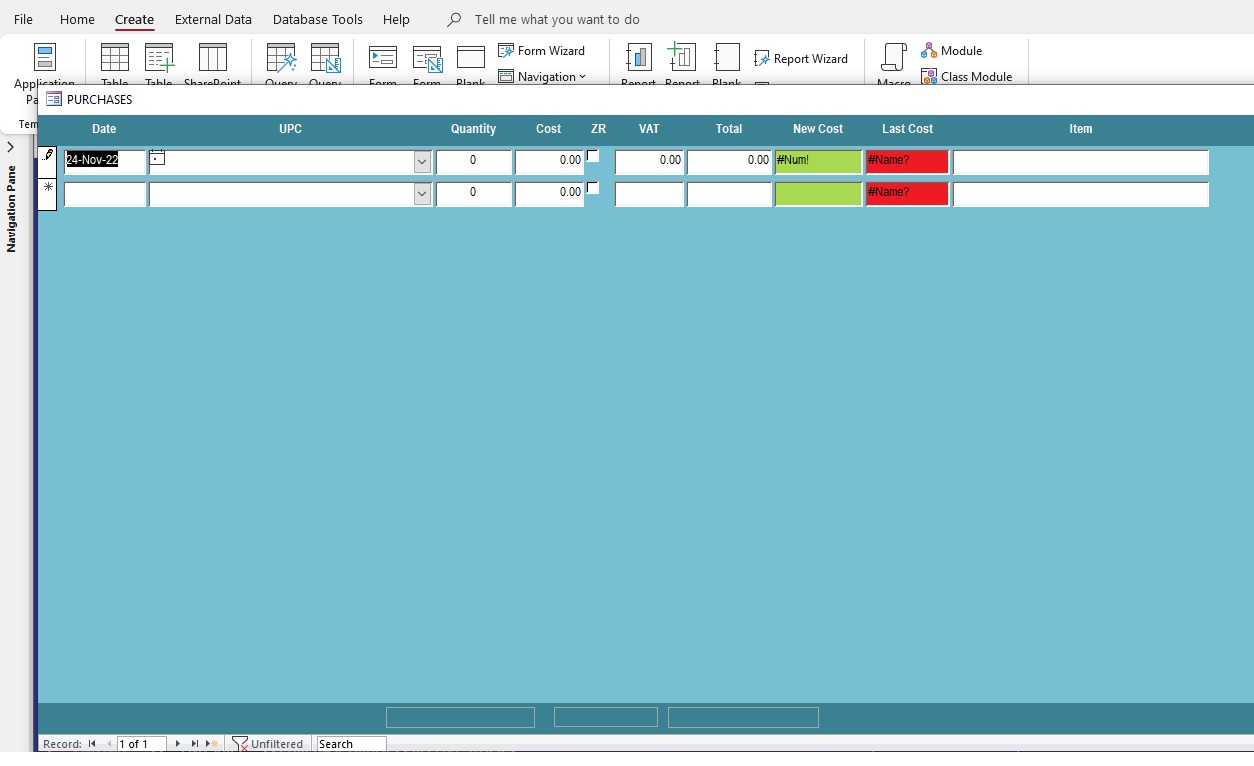Click the Last Cost column header label
1254x766 pixels.
point(907,129)
